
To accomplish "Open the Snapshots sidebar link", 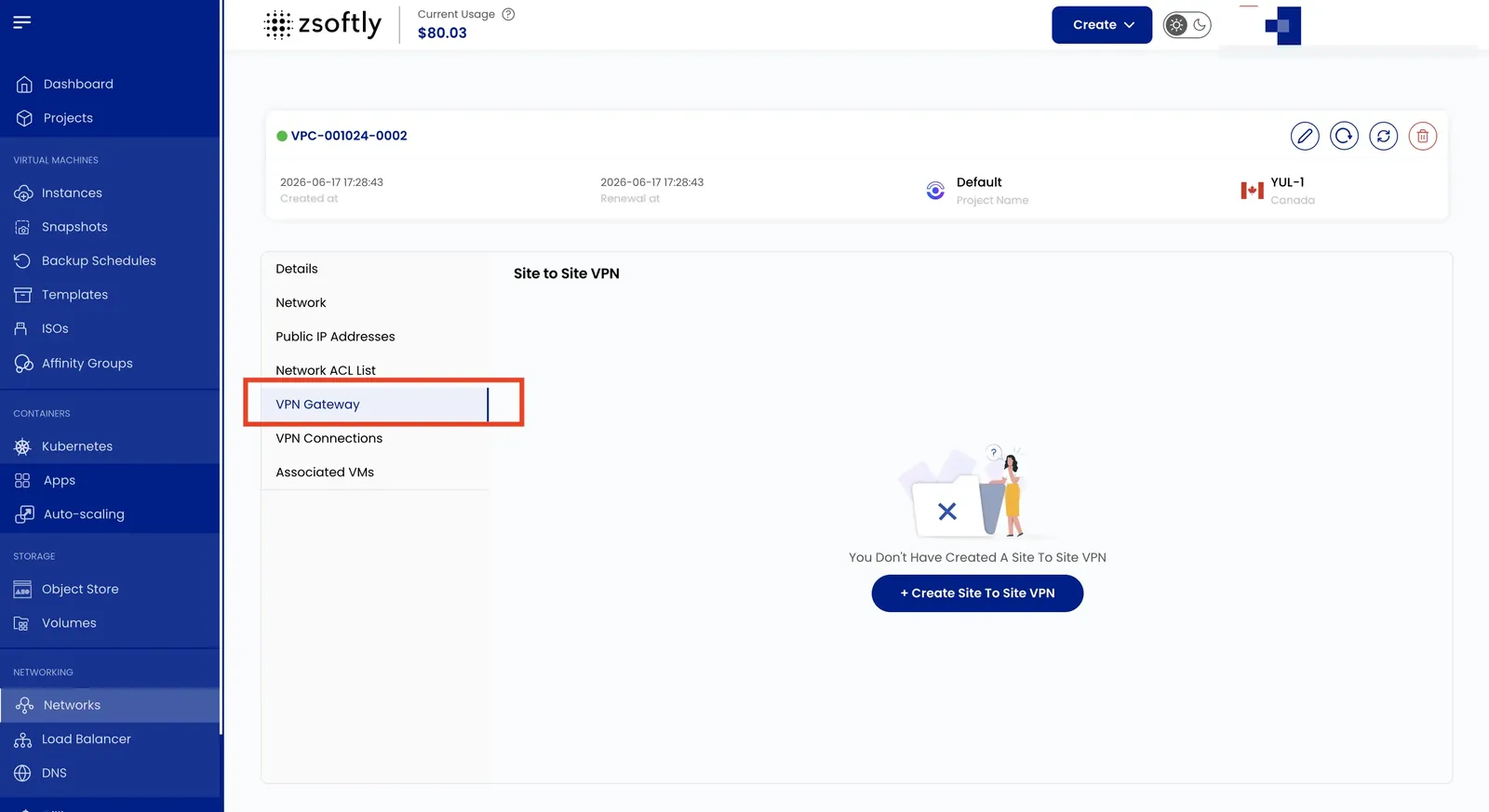I will click(74, 227).
